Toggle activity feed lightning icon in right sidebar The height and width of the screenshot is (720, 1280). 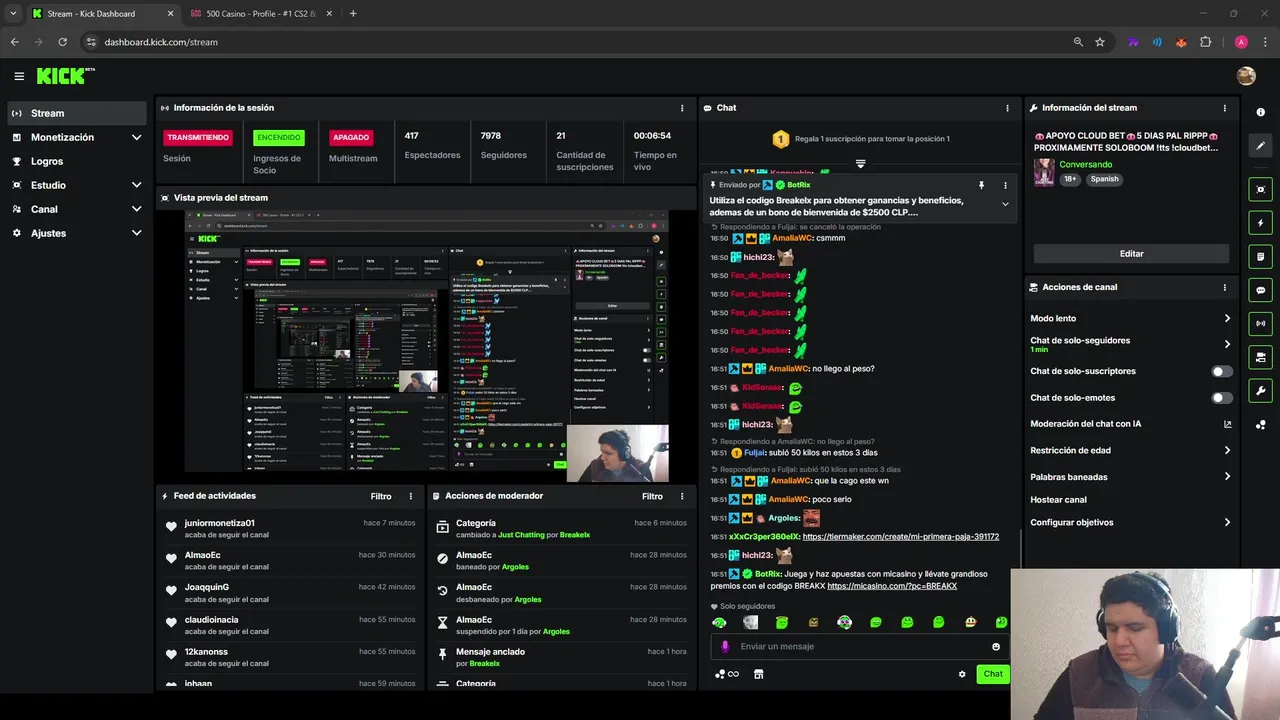coord(1260,223)
